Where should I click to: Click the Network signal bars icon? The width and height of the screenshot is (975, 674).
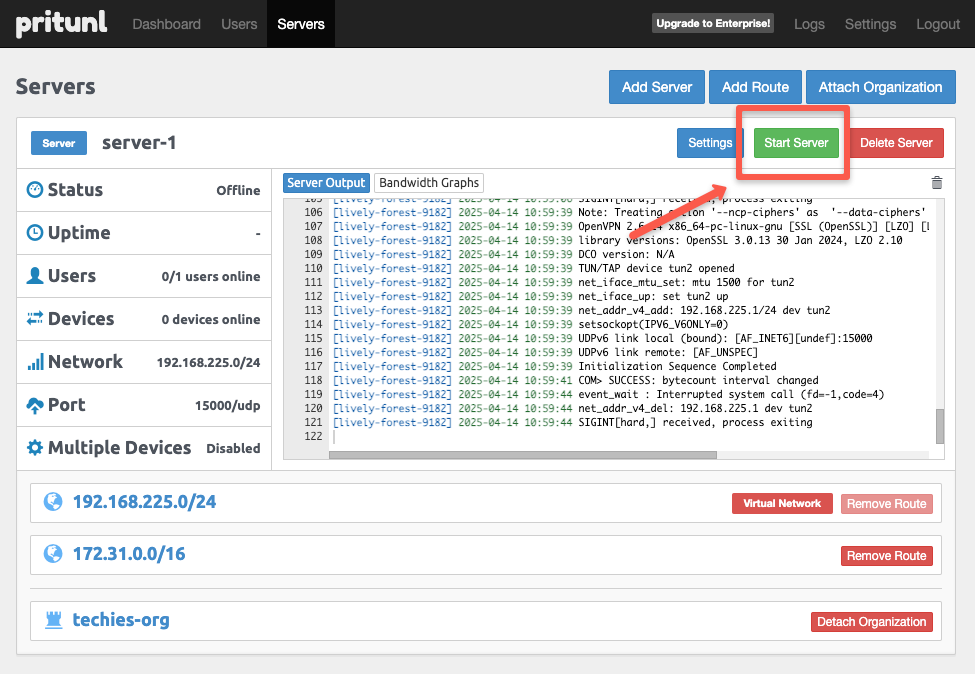[x=35, y=361]
